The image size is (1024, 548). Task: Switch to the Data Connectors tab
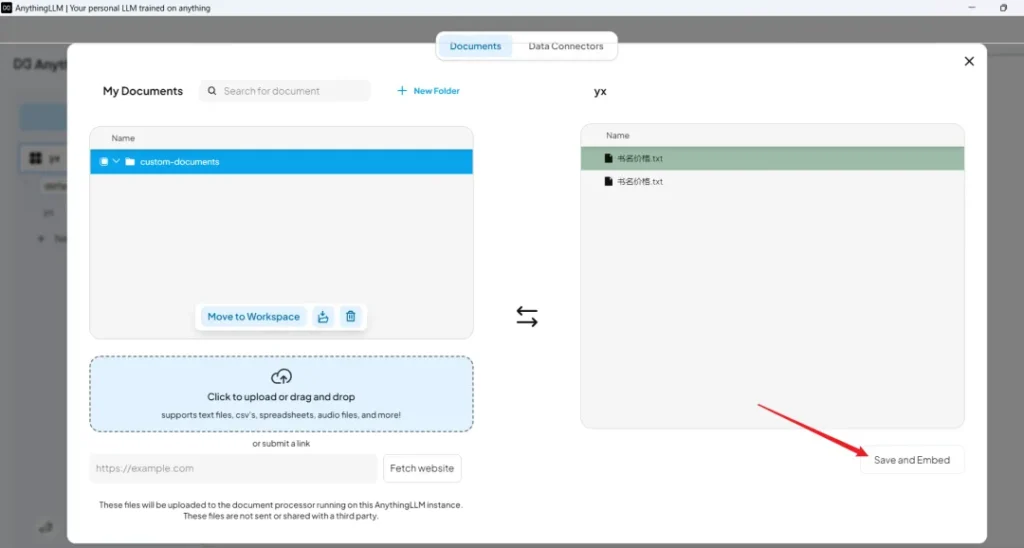coord(565,46)
